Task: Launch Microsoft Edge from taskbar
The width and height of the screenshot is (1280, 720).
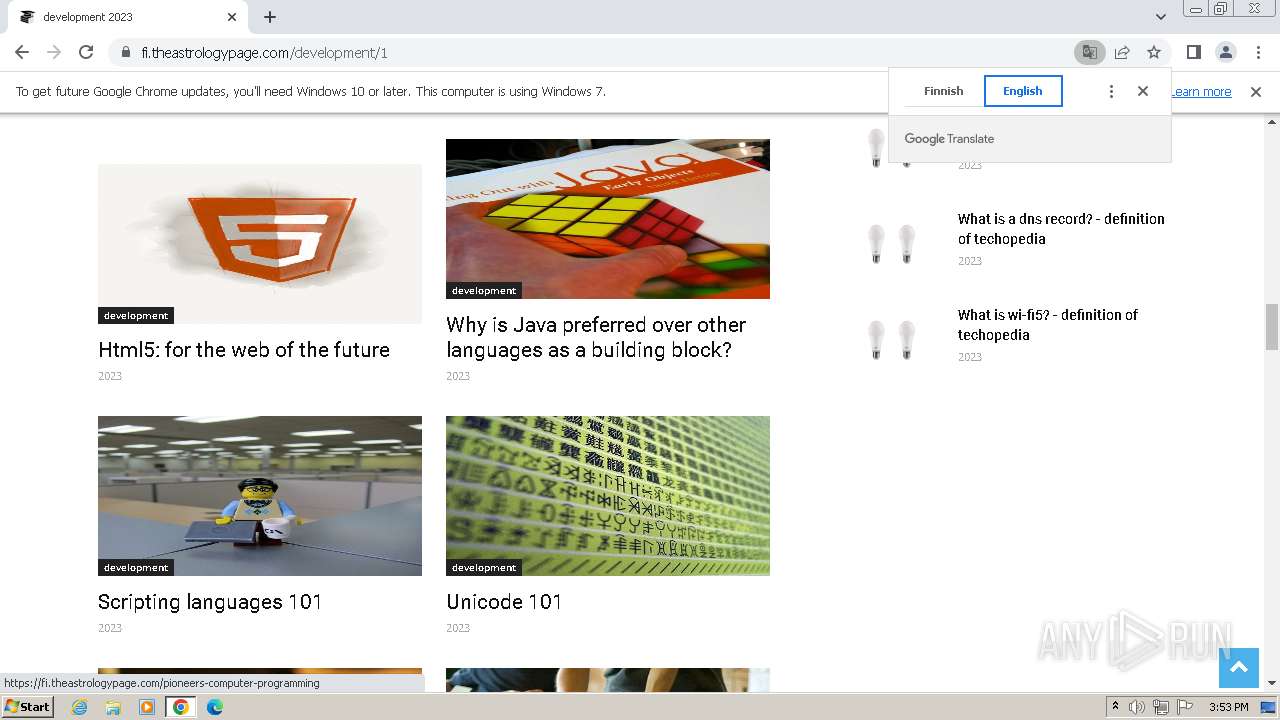Action: 214,707
